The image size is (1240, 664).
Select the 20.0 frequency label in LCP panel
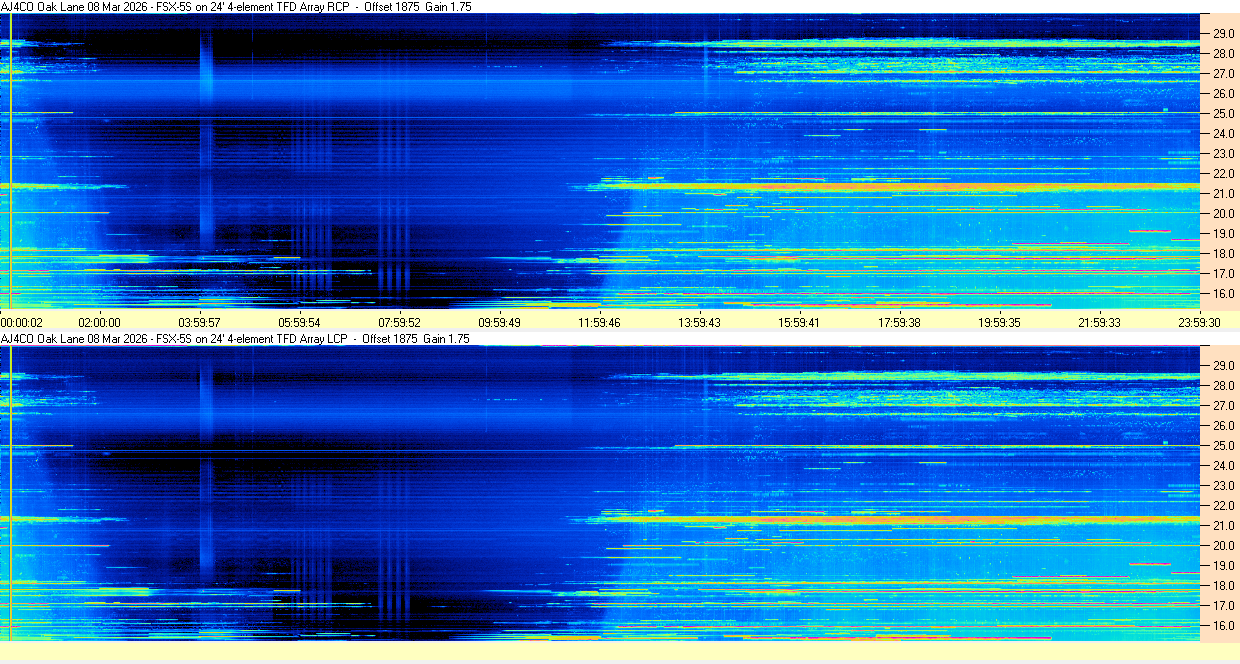1223,546
